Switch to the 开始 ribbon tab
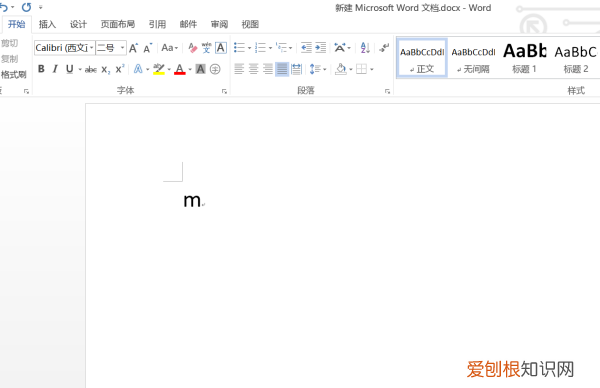 coord(16,24)
